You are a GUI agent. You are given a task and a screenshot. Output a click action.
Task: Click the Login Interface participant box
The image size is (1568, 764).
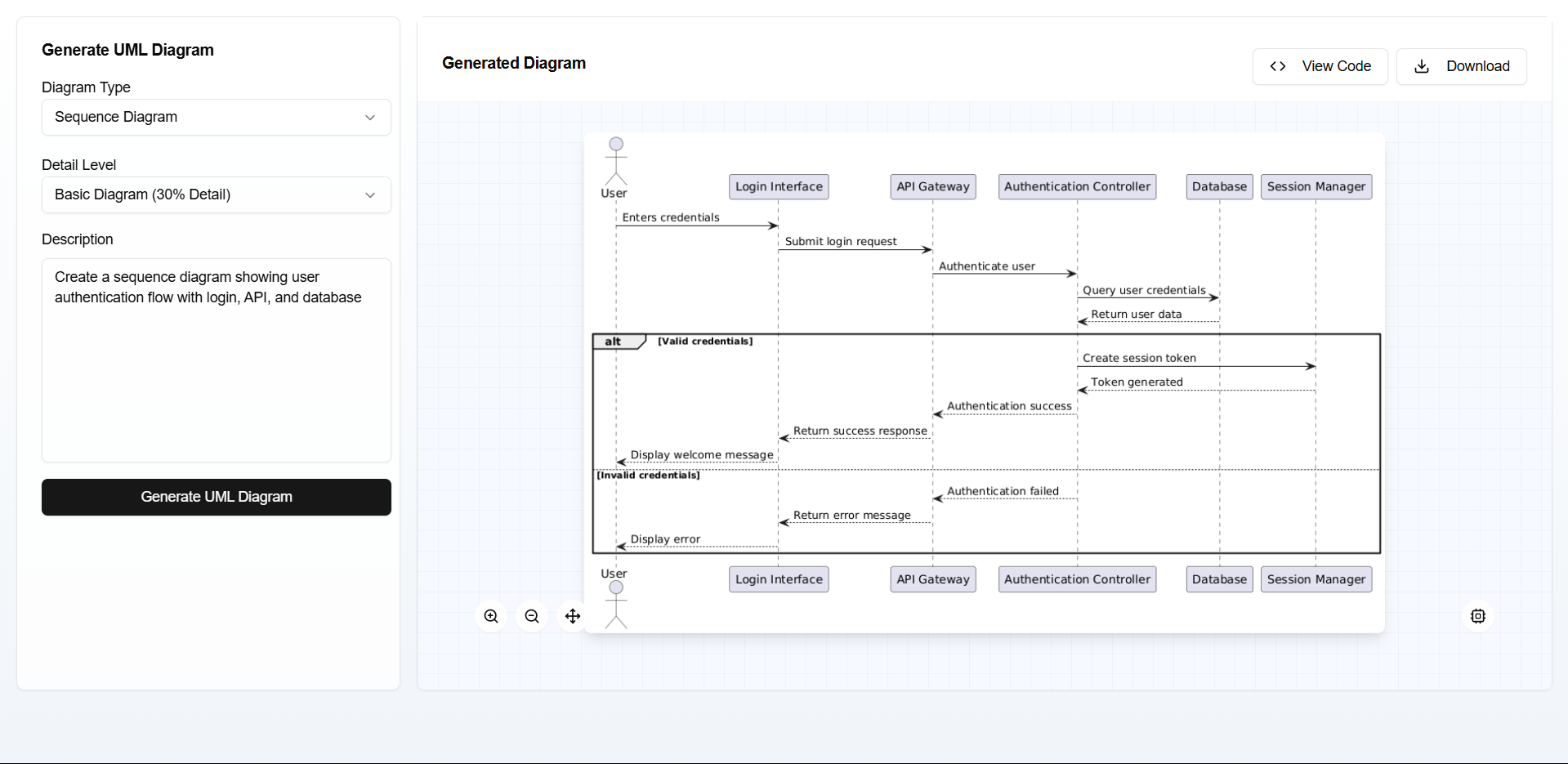coord(778,186)
